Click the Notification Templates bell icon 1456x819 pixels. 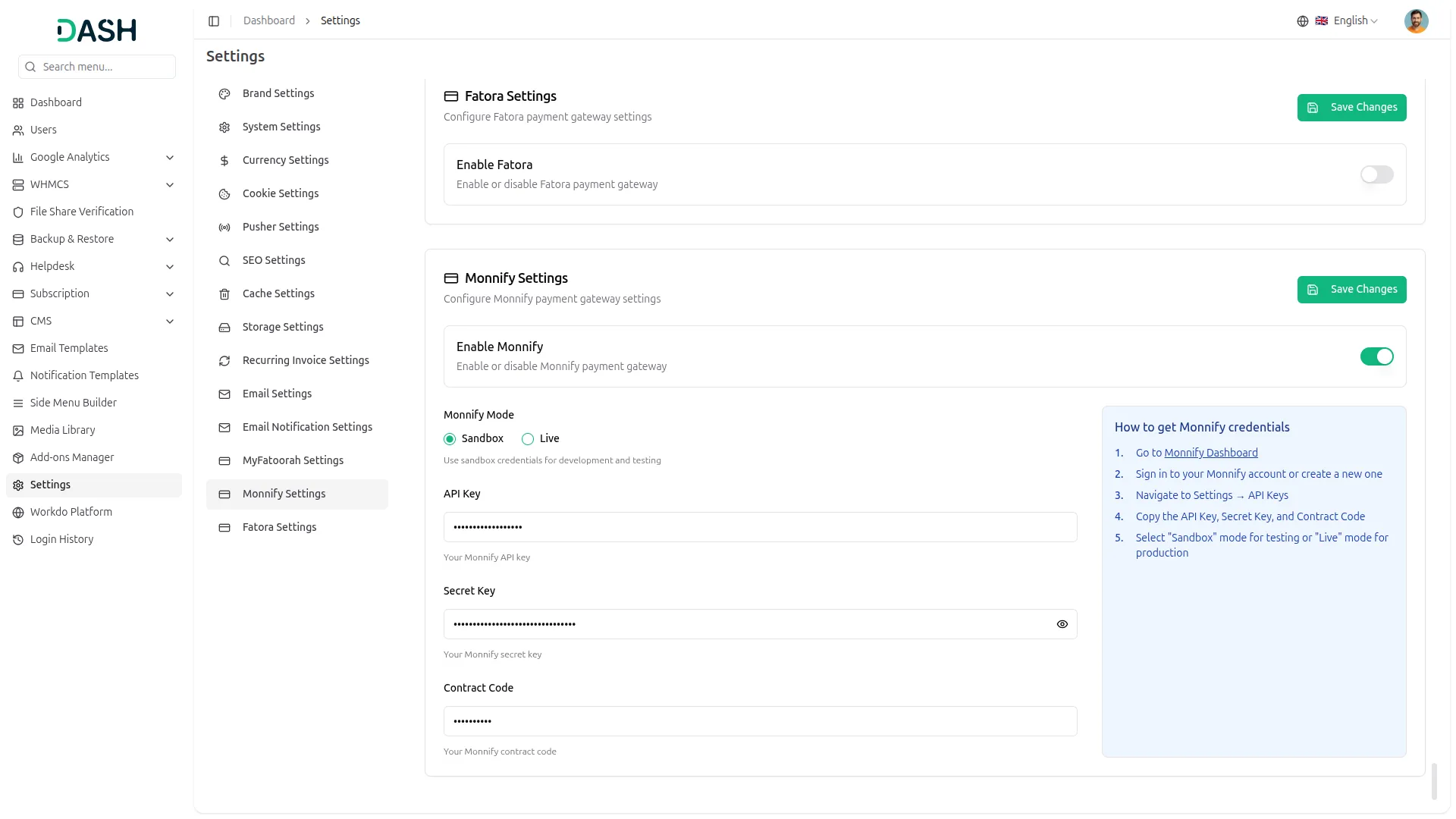coord(18,376)
